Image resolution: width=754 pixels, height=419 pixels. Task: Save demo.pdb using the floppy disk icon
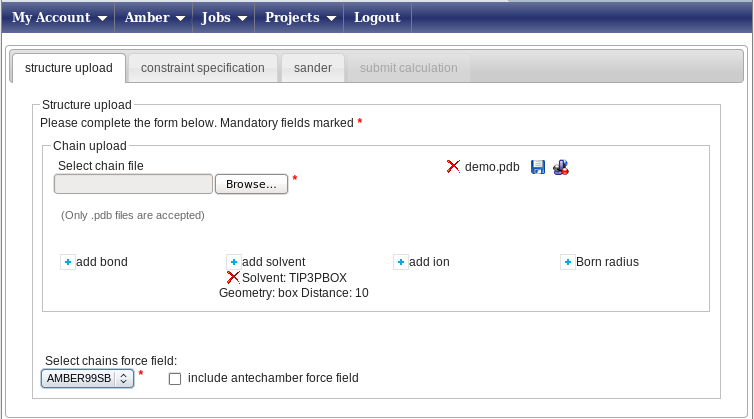(x=538, y=167)
